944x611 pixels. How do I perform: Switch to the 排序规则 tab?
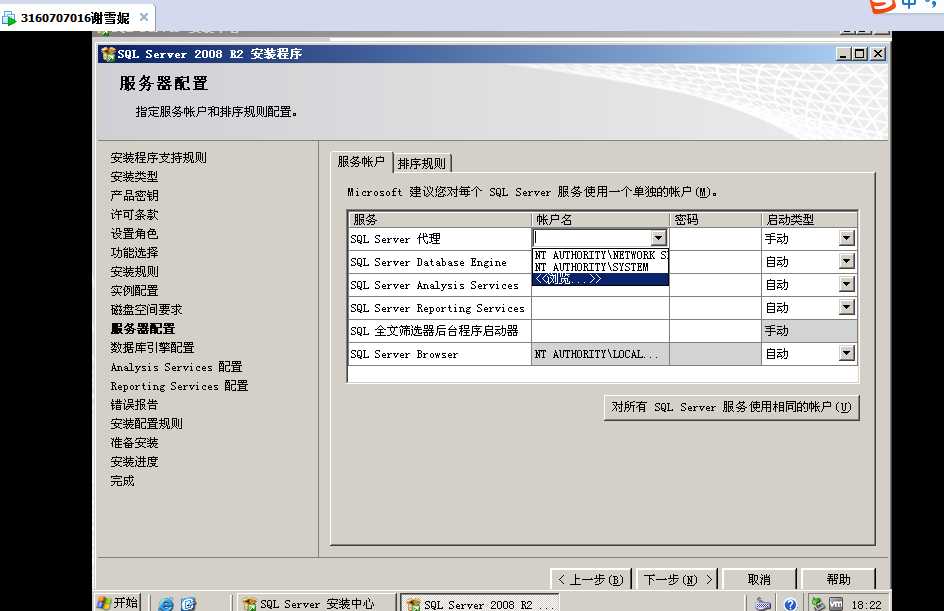tap(421, 163)
